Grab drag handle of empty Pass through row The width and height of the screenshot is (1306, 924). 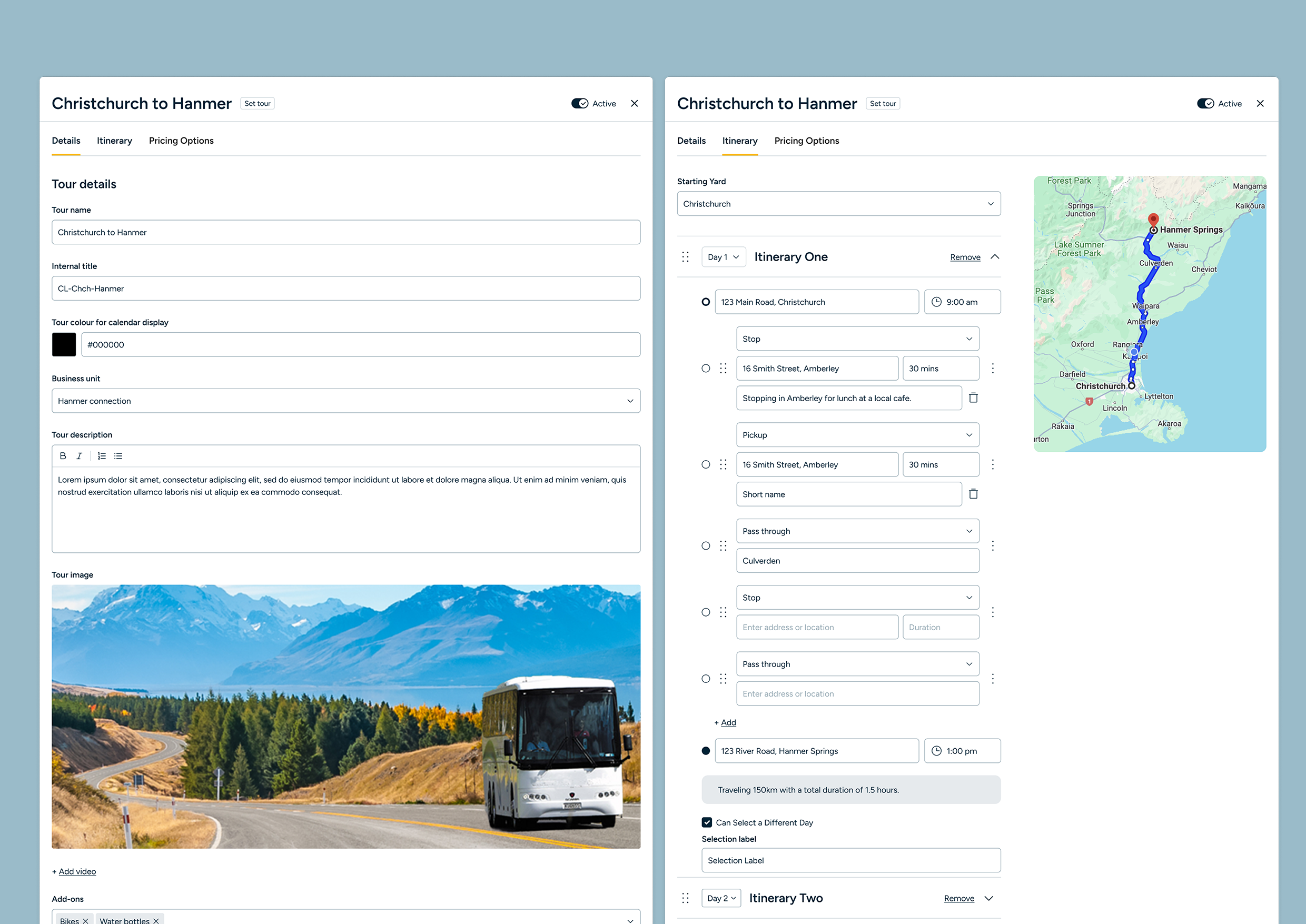coord(723,679)
